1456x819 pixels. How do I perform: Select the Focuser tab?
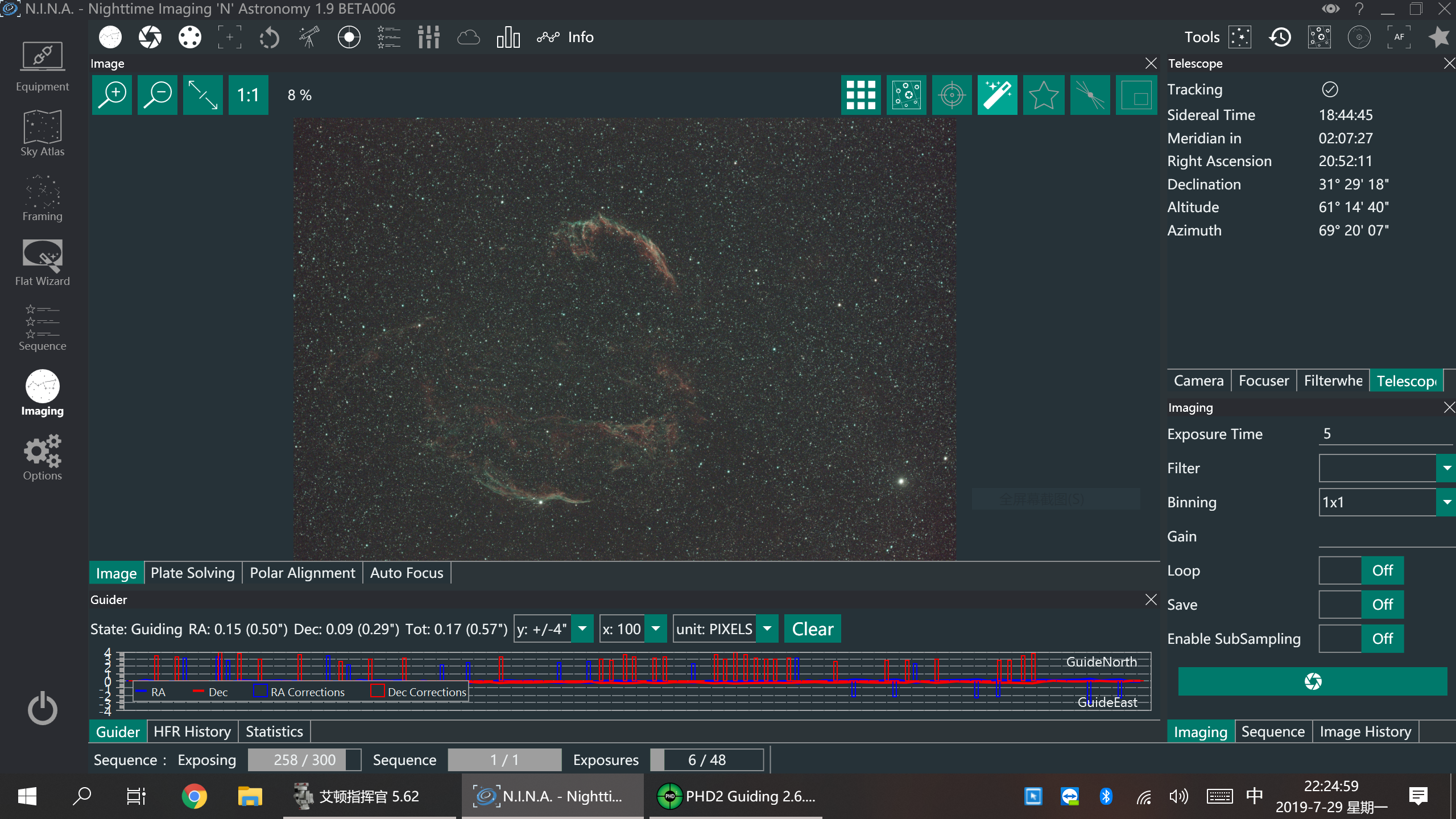point(1264,380)
